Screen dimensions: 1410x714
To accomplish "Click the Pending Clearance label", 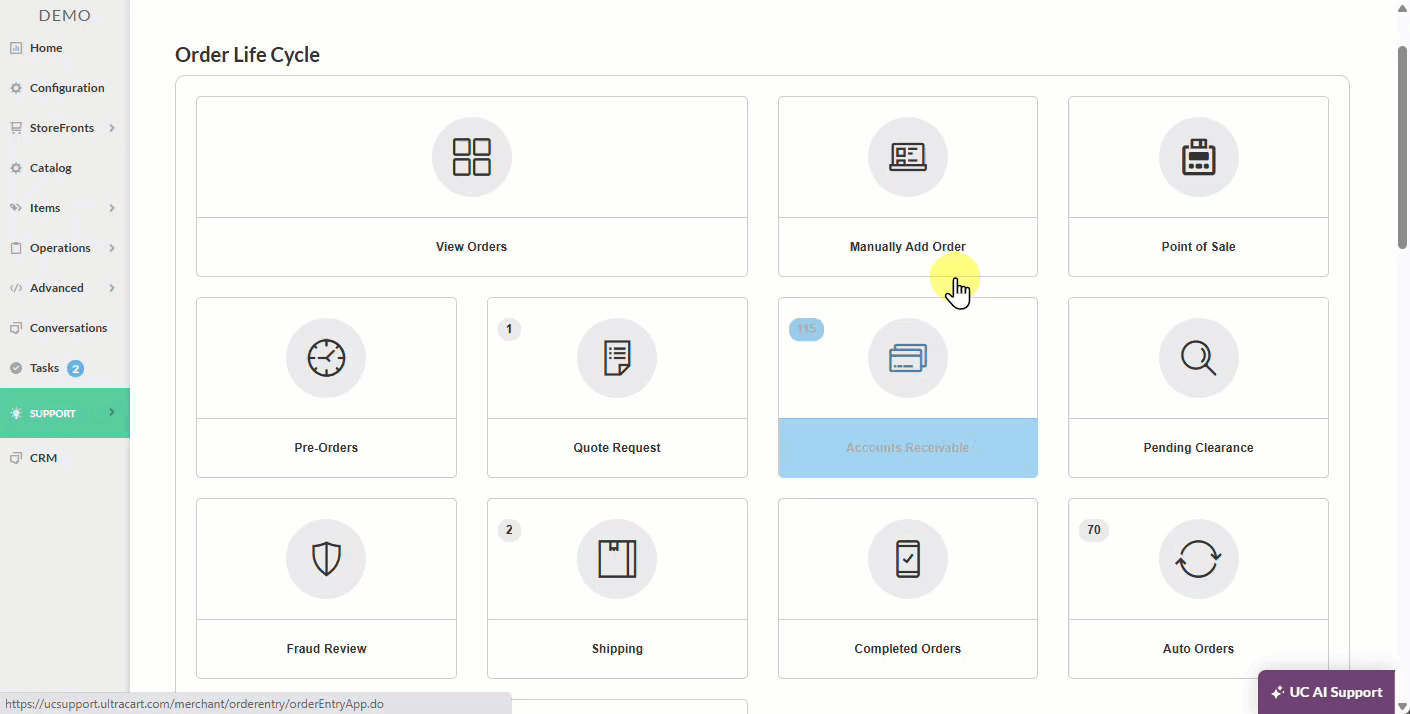I will click(1198, 448).
